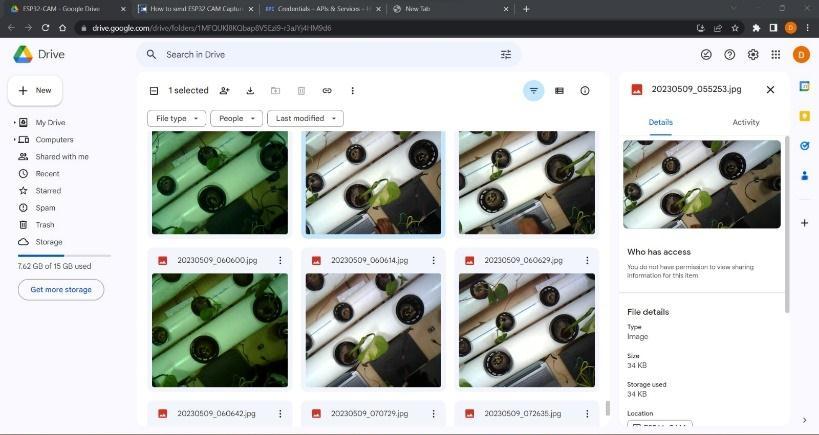The image size is (819, 435).
Task: Open Contacts side panel icon
Action: [x=804, y=176]
